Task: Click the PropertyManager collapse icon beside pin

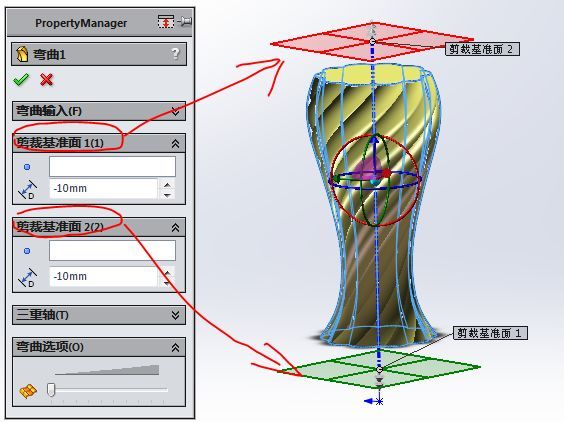Action: (x=165, y=22)
